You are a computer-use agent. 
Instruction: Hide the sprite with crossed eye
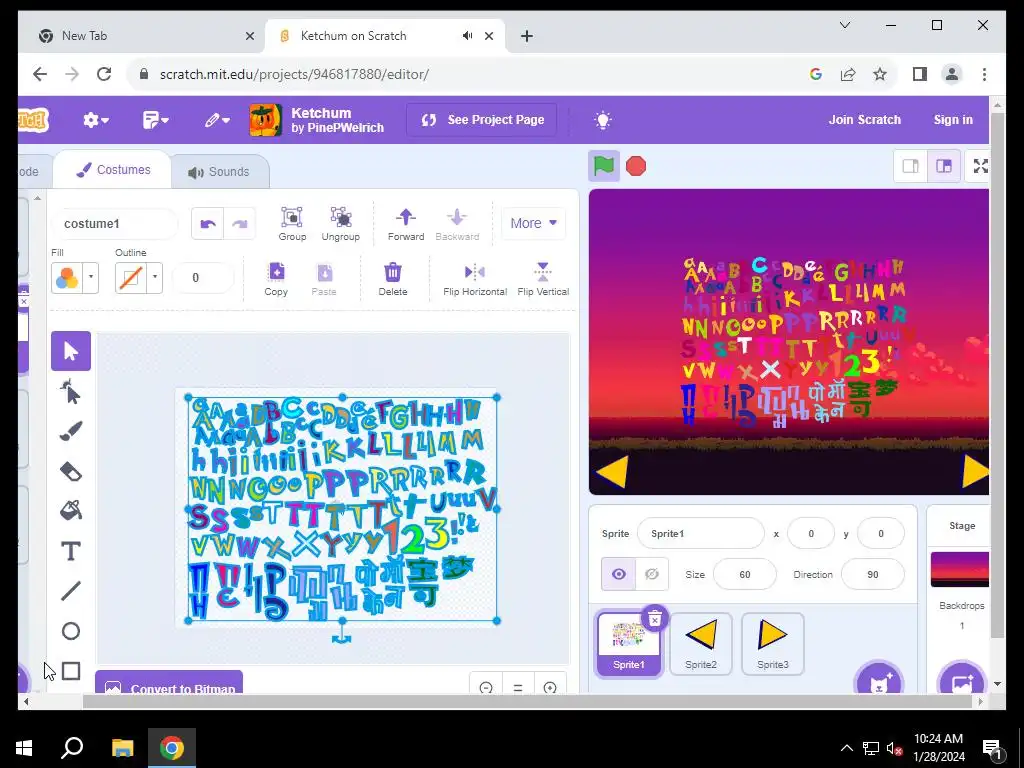click(x=652, y=574)
